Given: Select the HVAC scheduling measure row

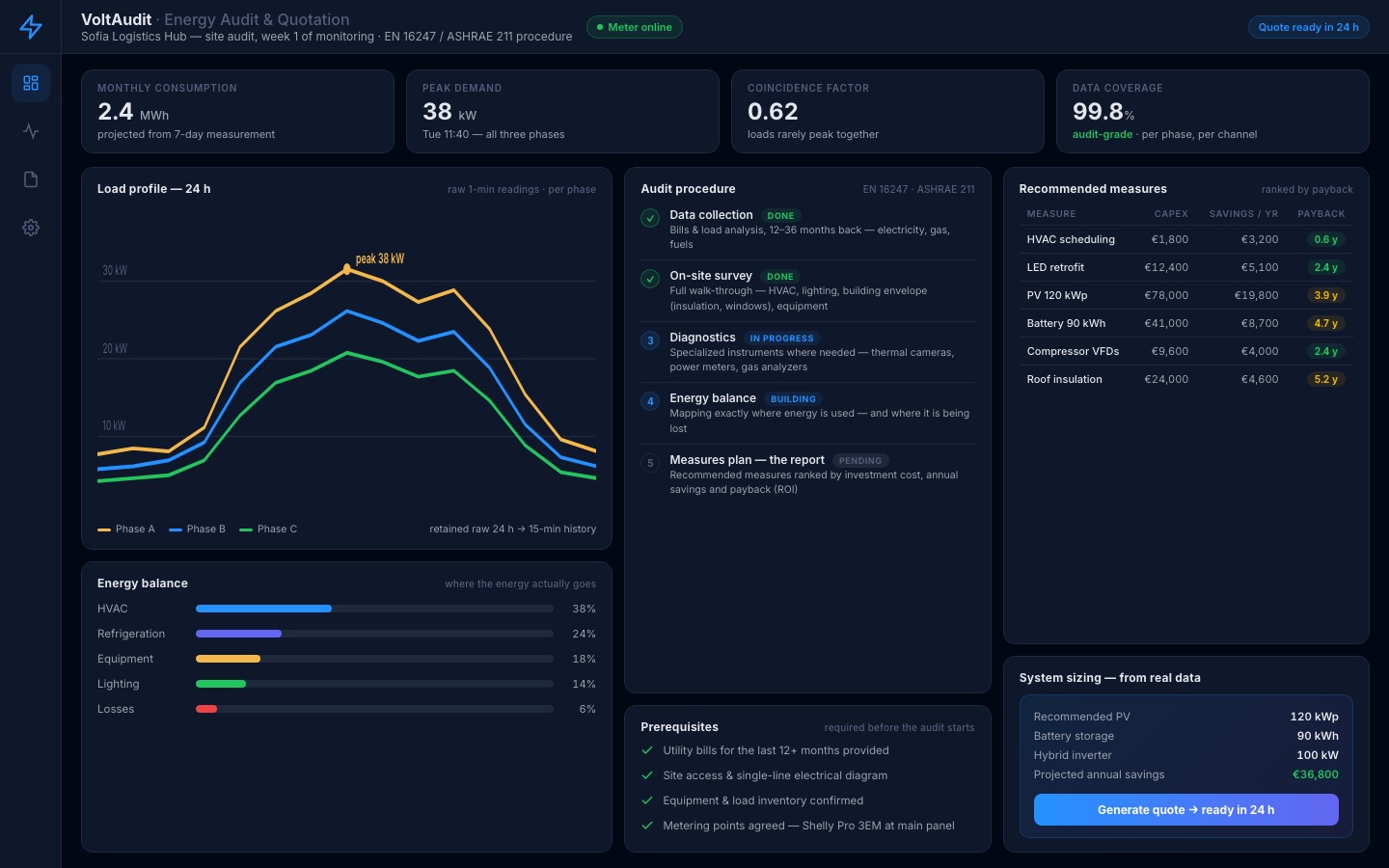Looking at the screenshot, I should (x=1185, y=239).
